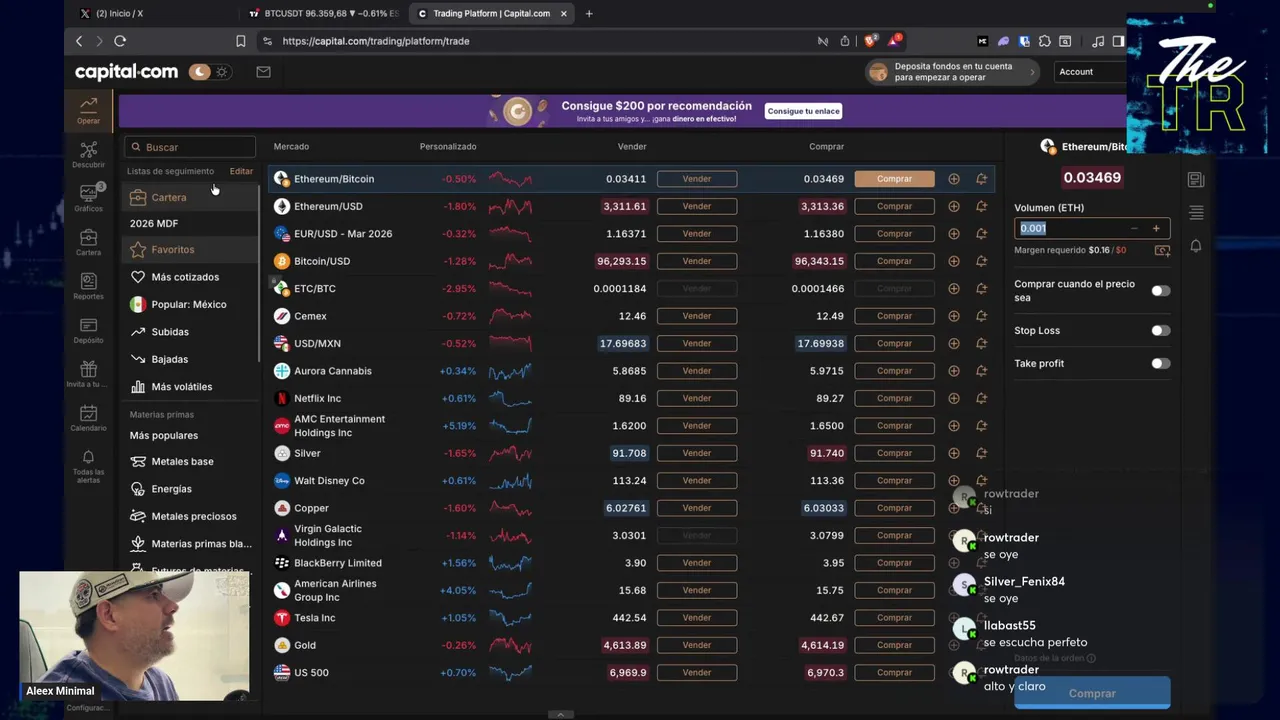1280x720 pixels.
Task: Select the 2026 MDF watchlist
Action: coord(189,223)
